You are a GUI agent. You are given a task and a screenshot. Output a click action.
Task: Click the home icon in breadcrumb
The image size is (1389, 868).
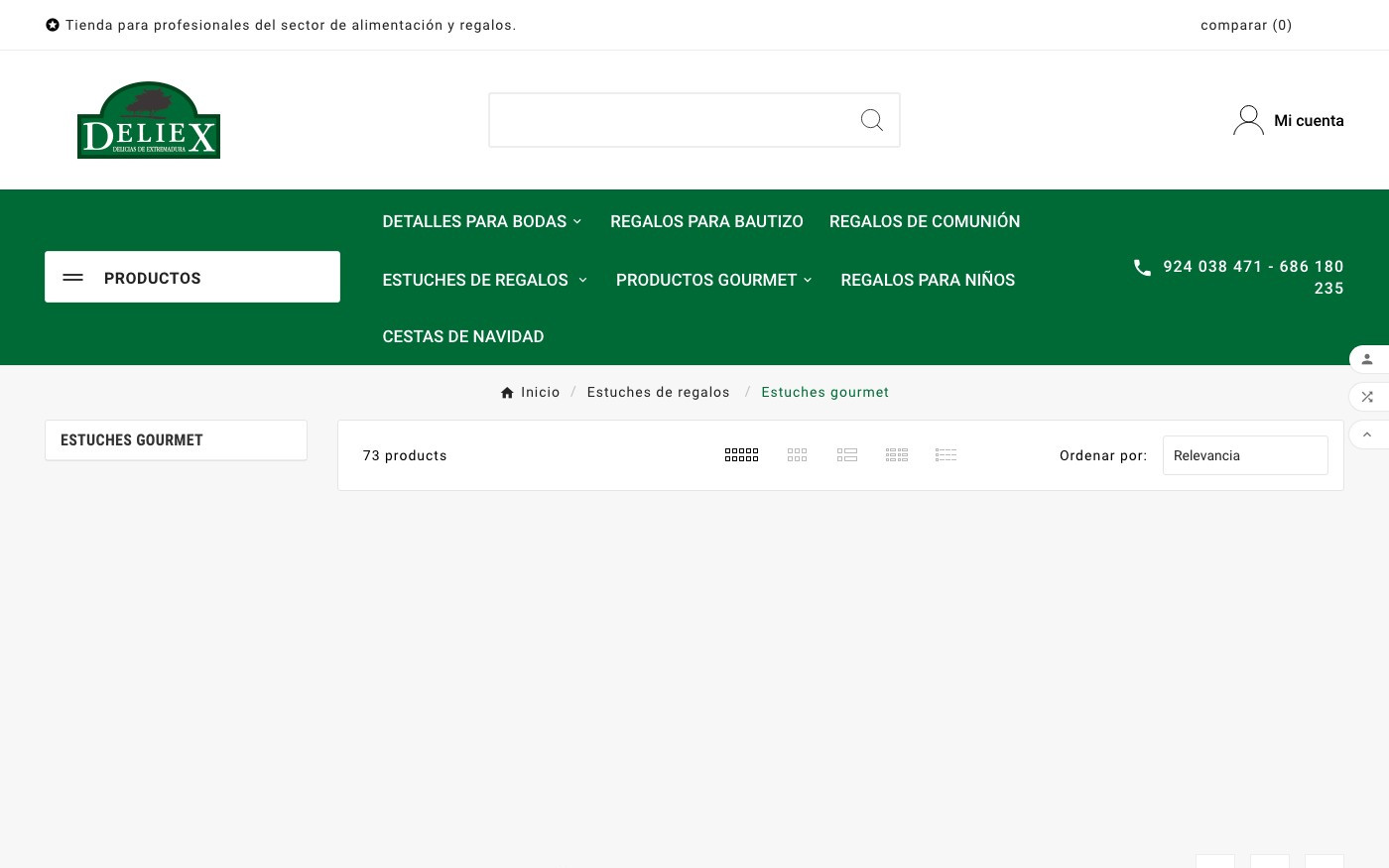[507, 393]
